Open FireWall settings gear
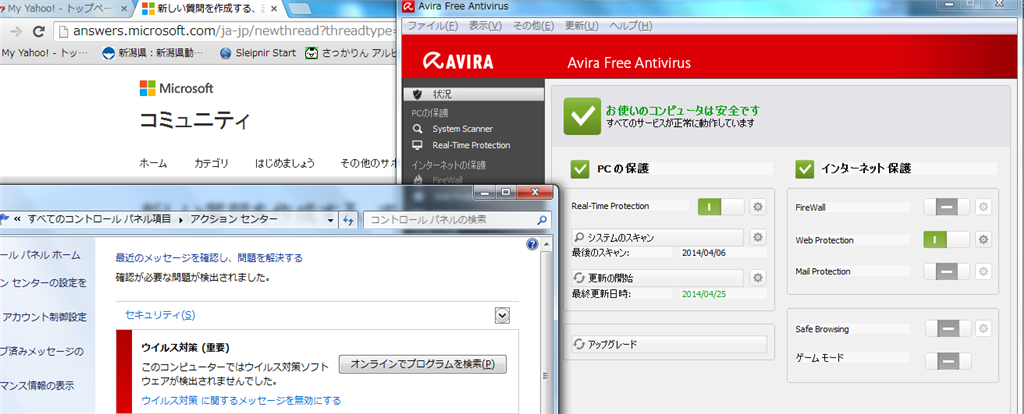Viewport: 1024px width, 414px height. click(984, 207)
